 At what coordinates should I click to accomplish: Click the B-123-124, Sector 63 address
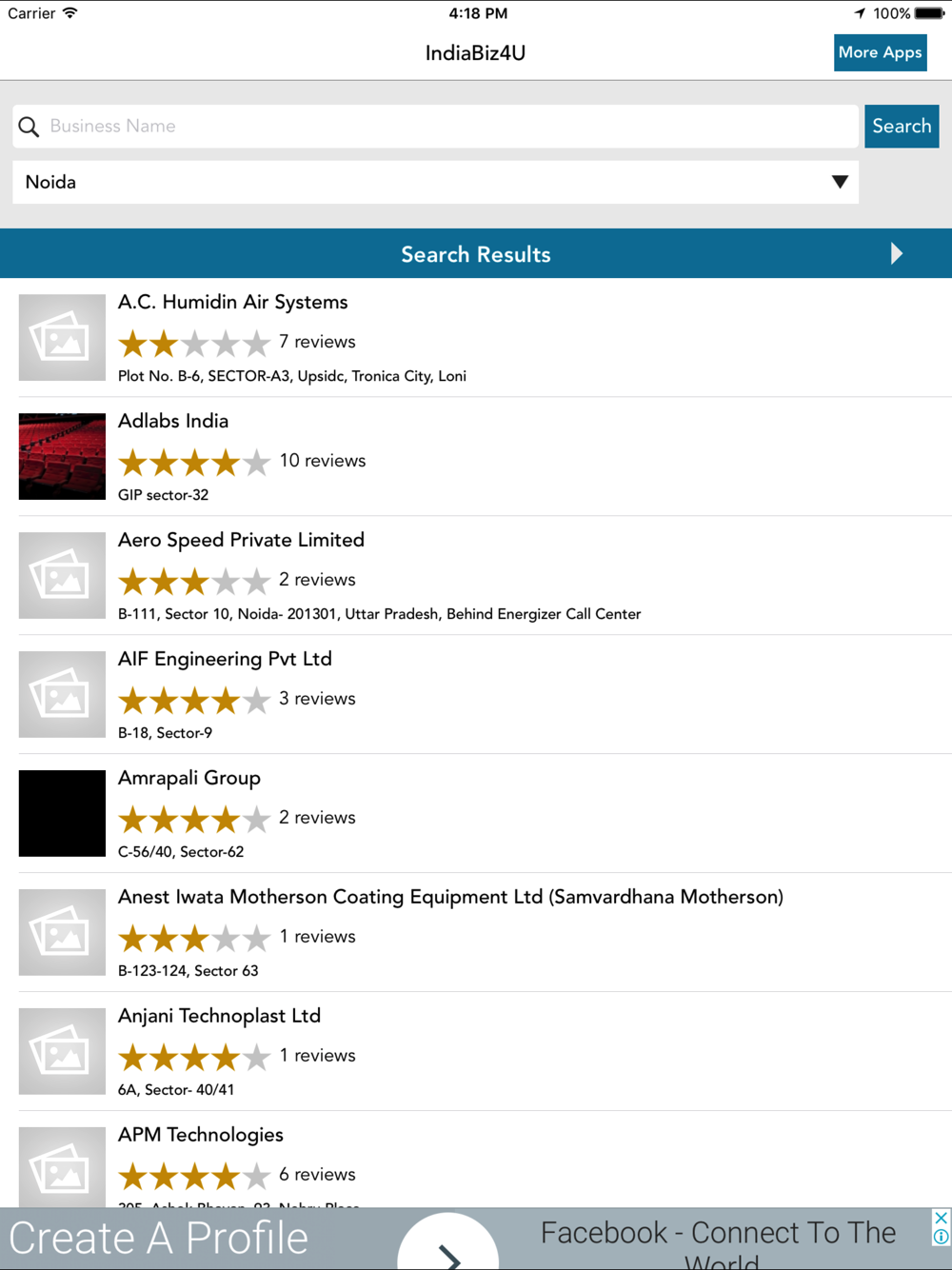[188, 971]
